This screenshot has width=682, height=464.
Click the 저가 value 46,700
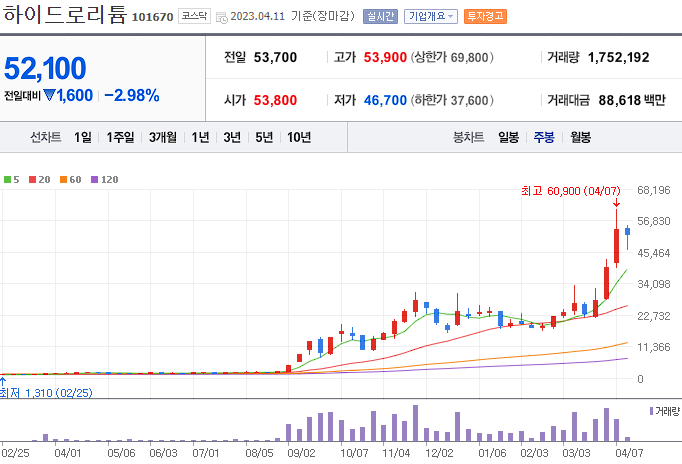(x=385, y=100)
